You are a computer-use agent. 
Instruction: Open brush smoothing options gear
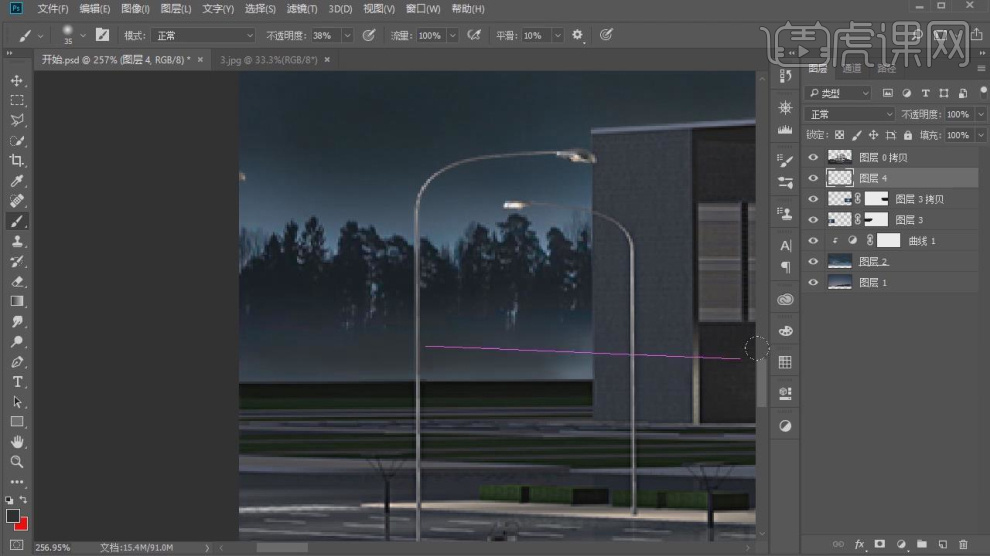[577, 35]
